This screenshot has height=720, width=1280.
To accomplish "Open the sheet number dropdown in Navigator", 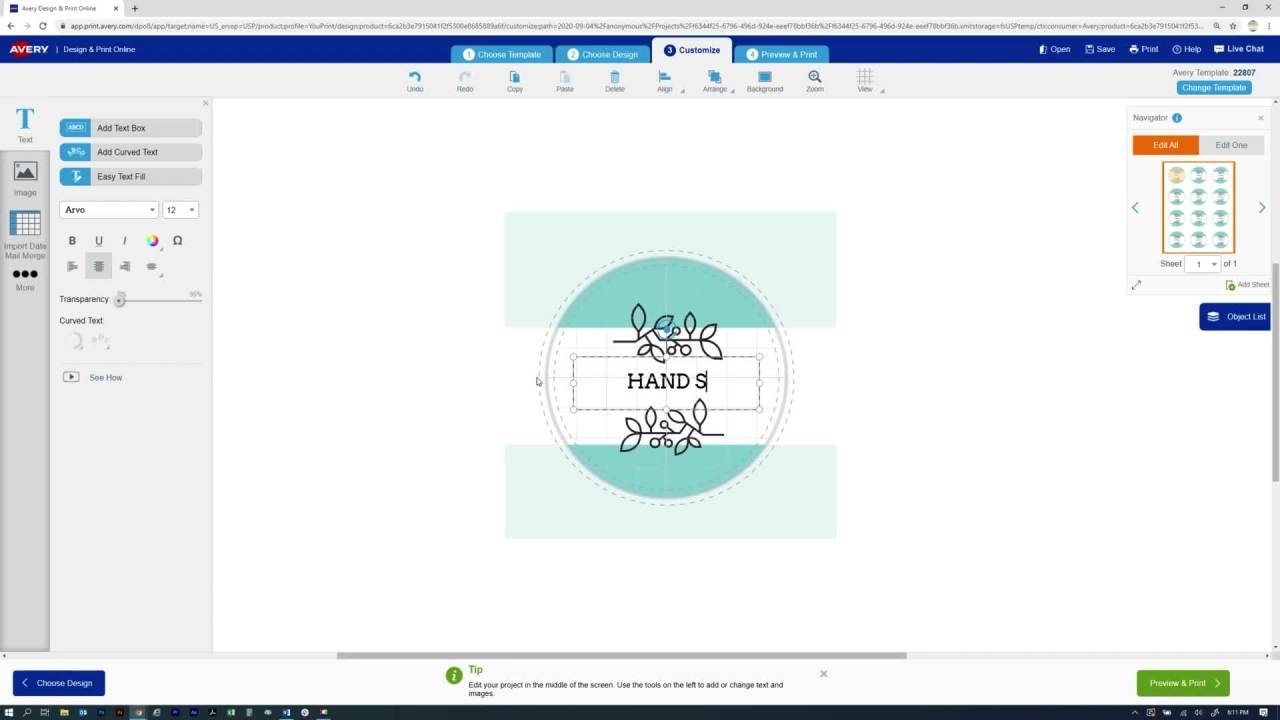I will [1201, 264].
